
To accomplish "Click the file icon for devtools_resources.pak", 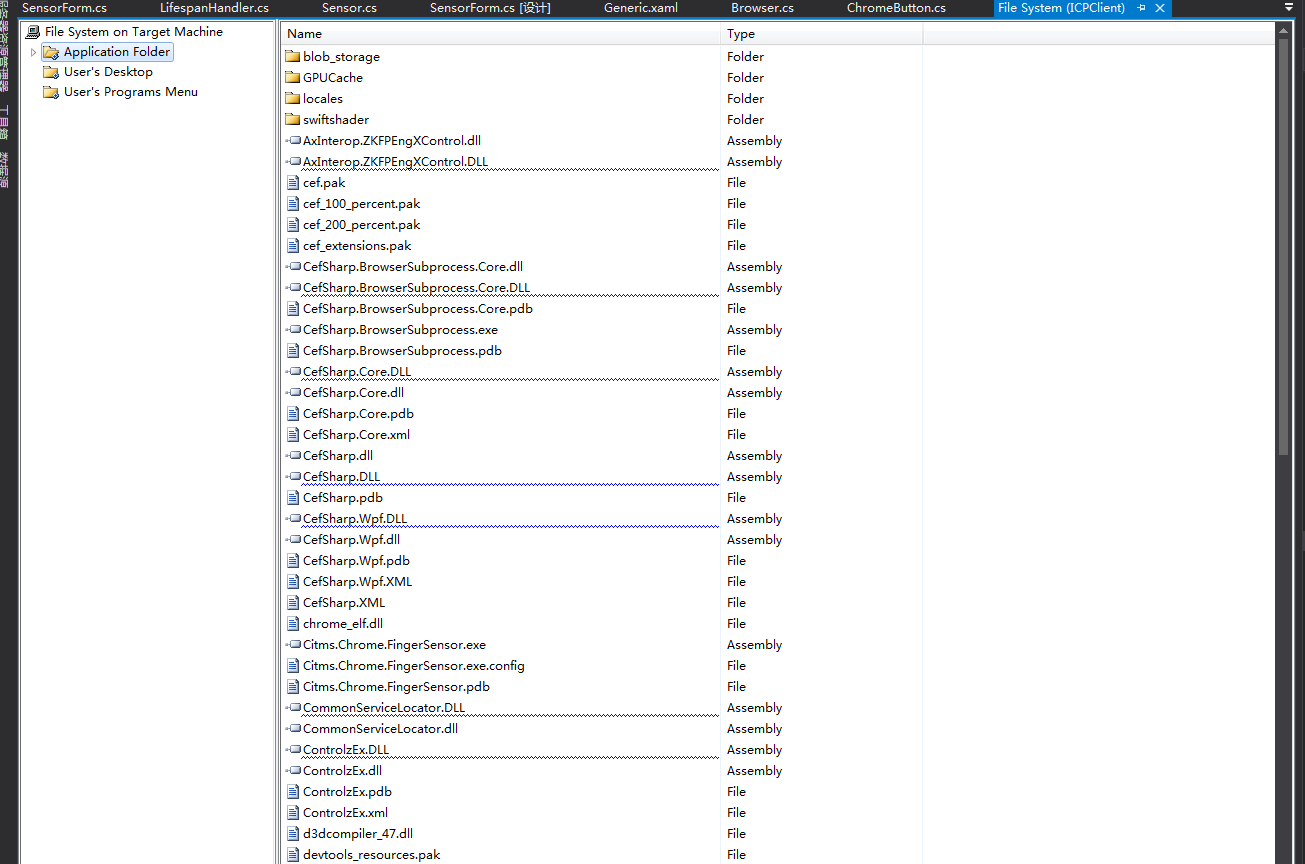I will point(293,854).
